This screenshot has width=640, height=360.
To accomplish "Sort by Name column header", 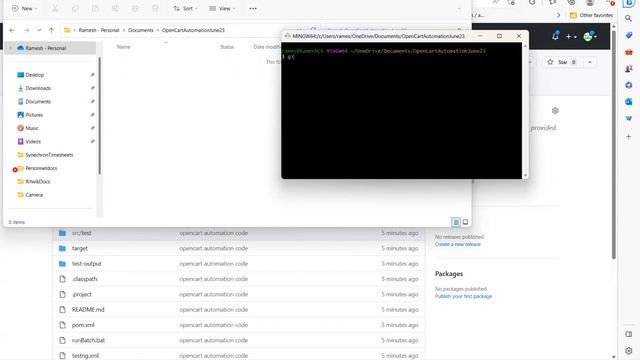I will (x=123, y=47).
